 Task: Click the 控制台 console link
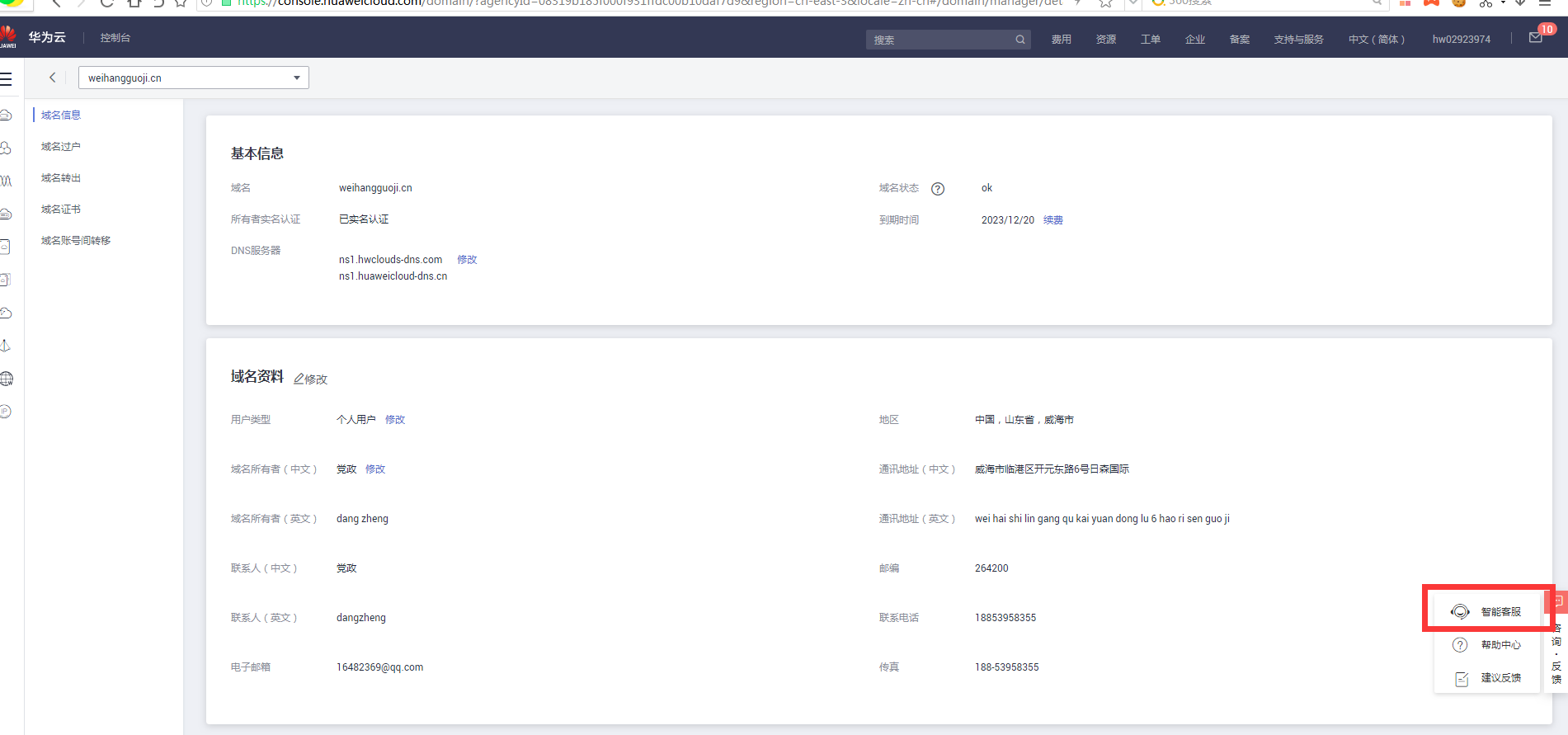pyautogui.click(x=115, y=38)
